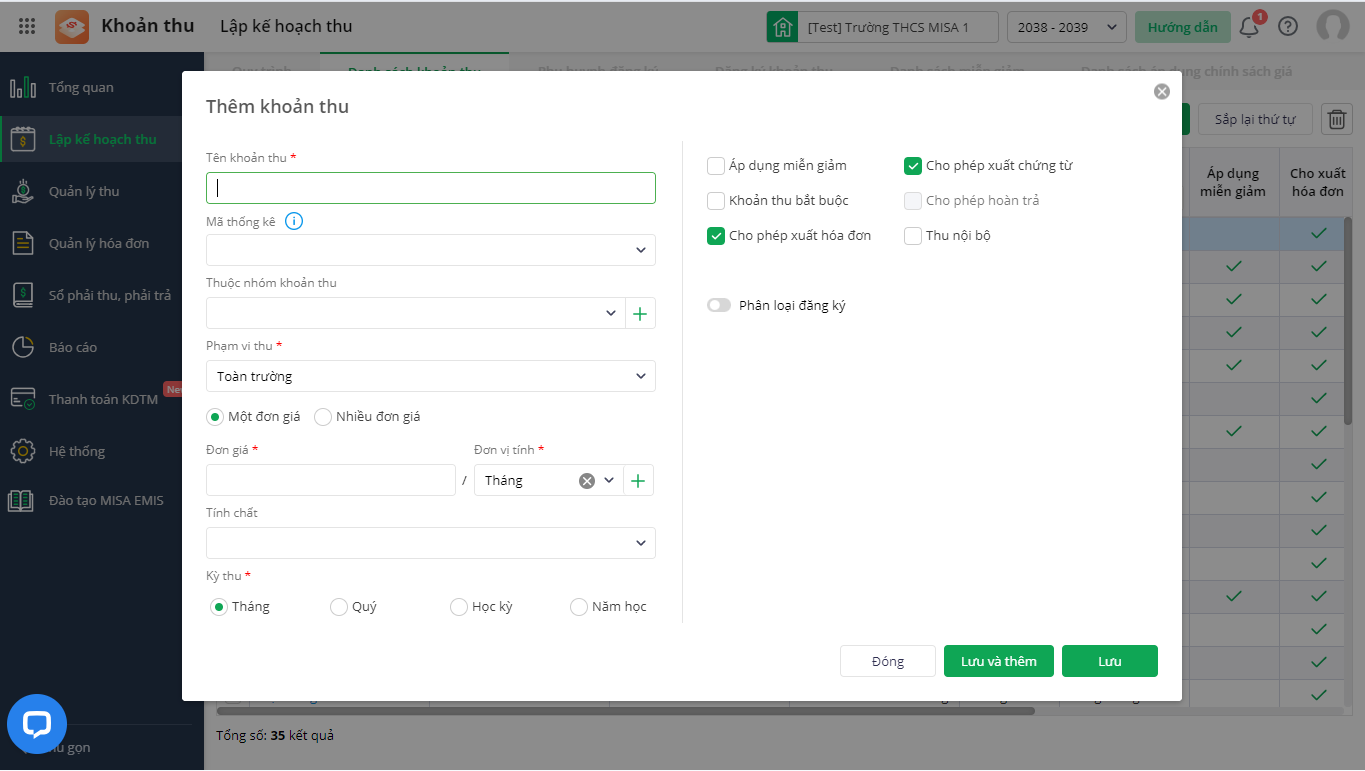Click the help question mark icon
The height and width of the screenshot is (771, 1365).
pyautogui.click(x=1288, y=27)
